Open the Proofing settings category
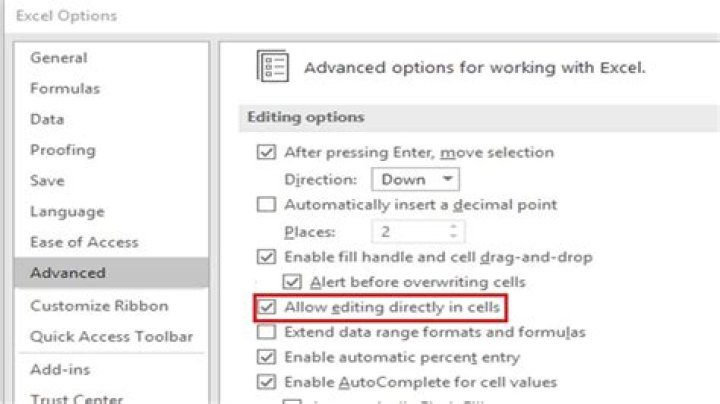 63,150
